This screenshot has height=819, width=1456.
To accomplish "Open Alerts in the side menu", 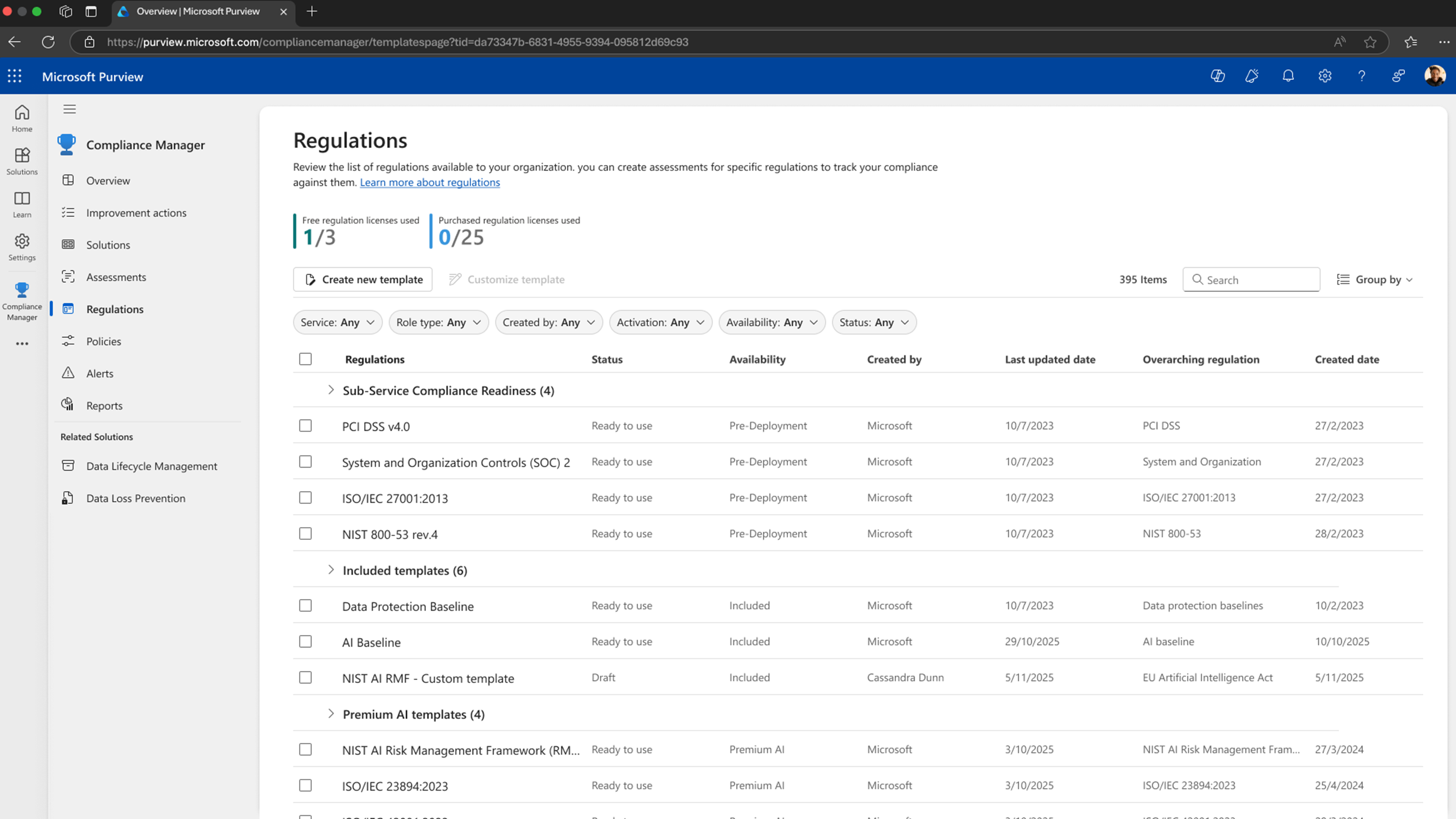I will 100,374.
